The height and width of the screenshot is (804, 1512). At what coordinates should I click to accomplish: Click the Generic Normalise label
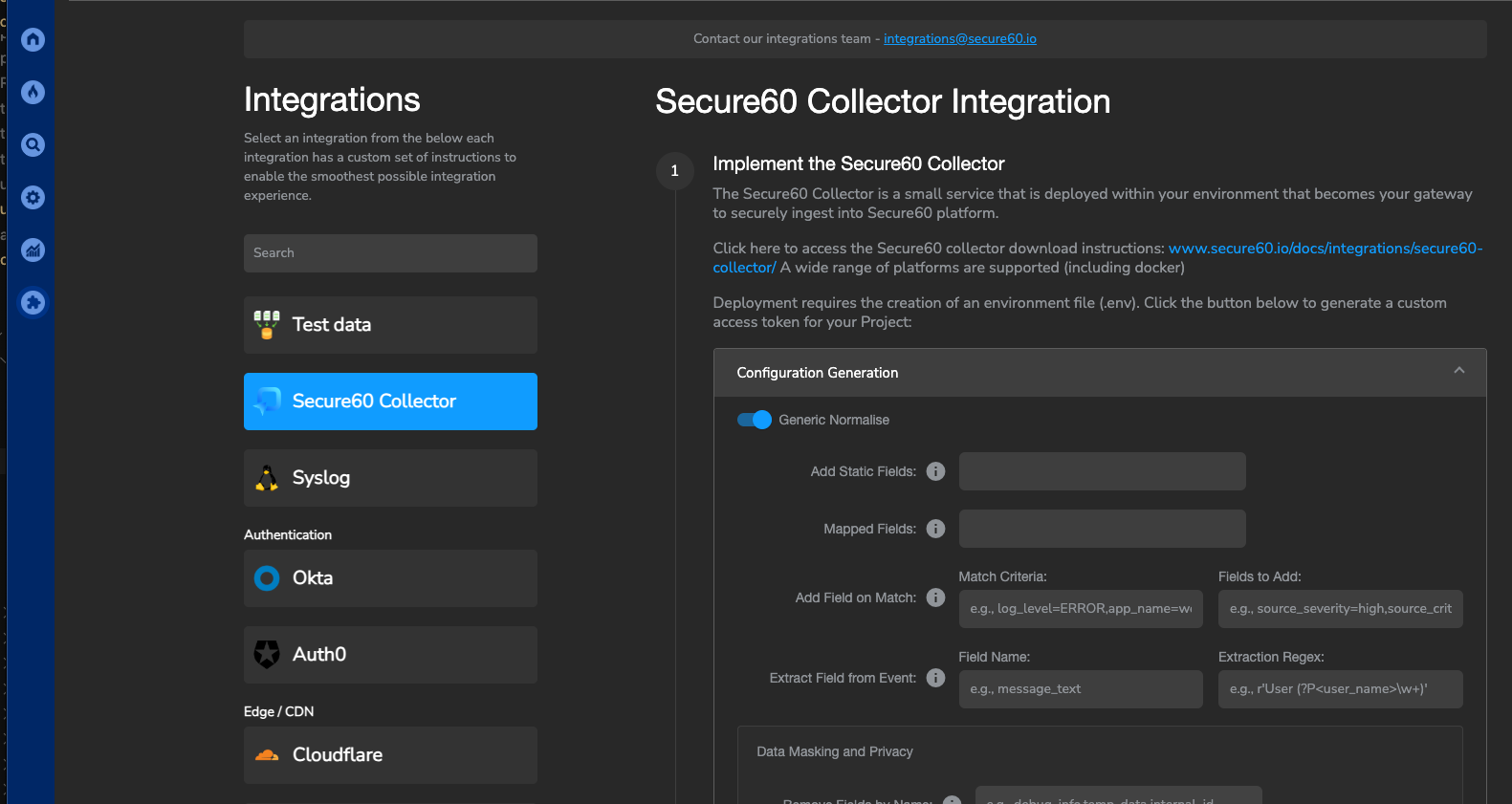click(x=834, y=420)
